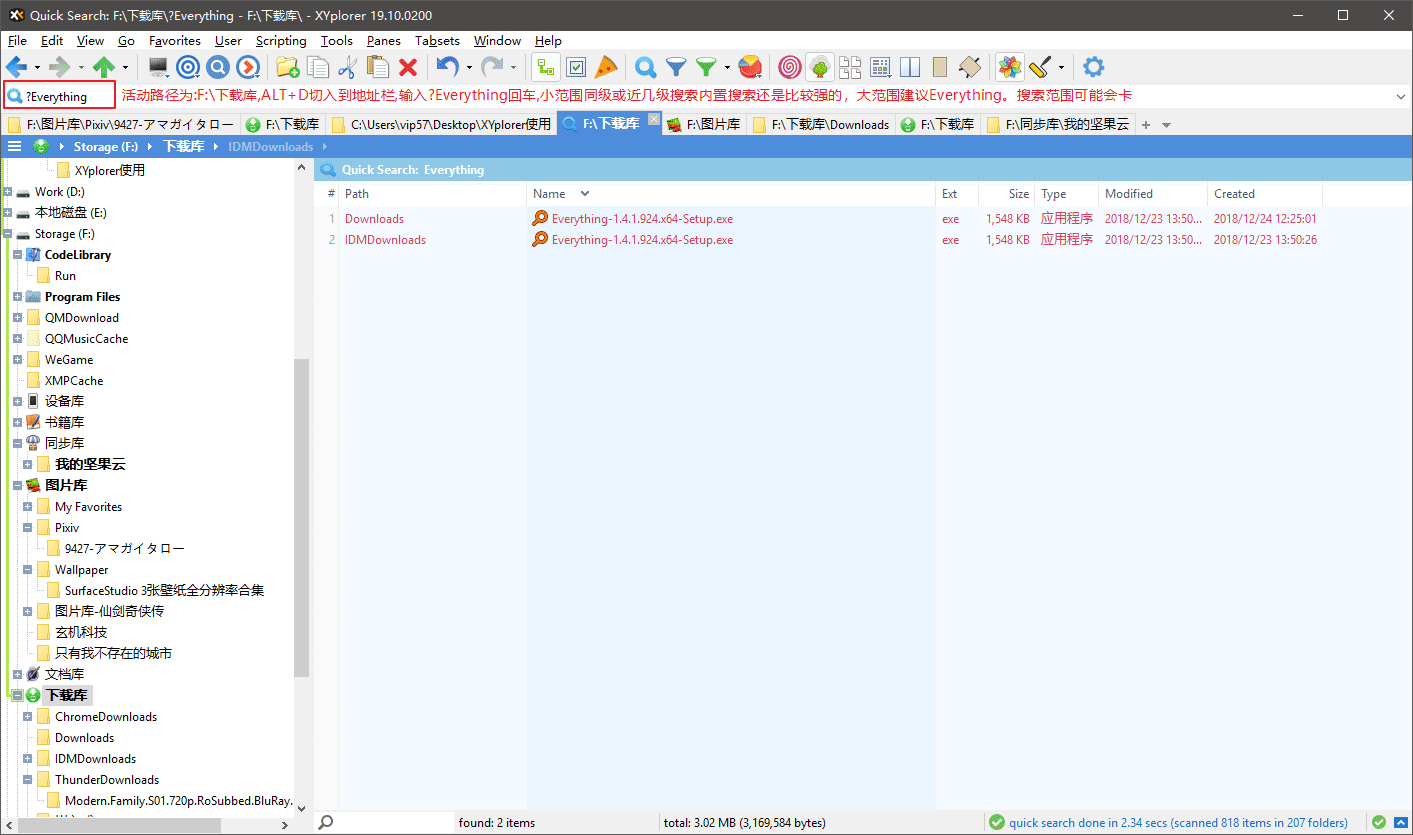The height and width of the screenshot is (835, 1413).
Task: Toggle the selection checkbox toolbar icon
Action: (576, 67)
